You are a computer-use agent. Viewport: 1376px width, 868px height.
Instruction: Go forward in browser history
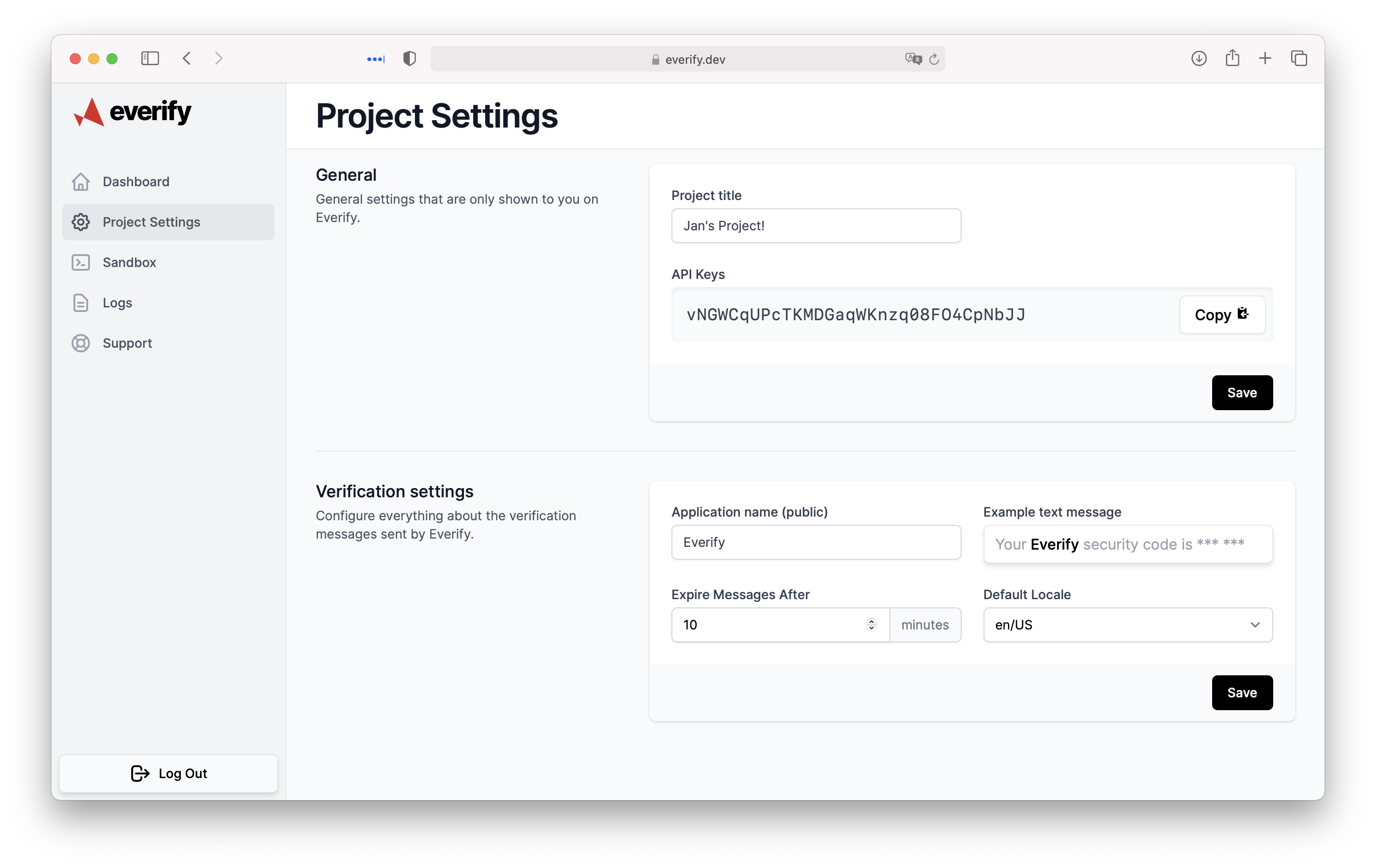pos(219,58)
